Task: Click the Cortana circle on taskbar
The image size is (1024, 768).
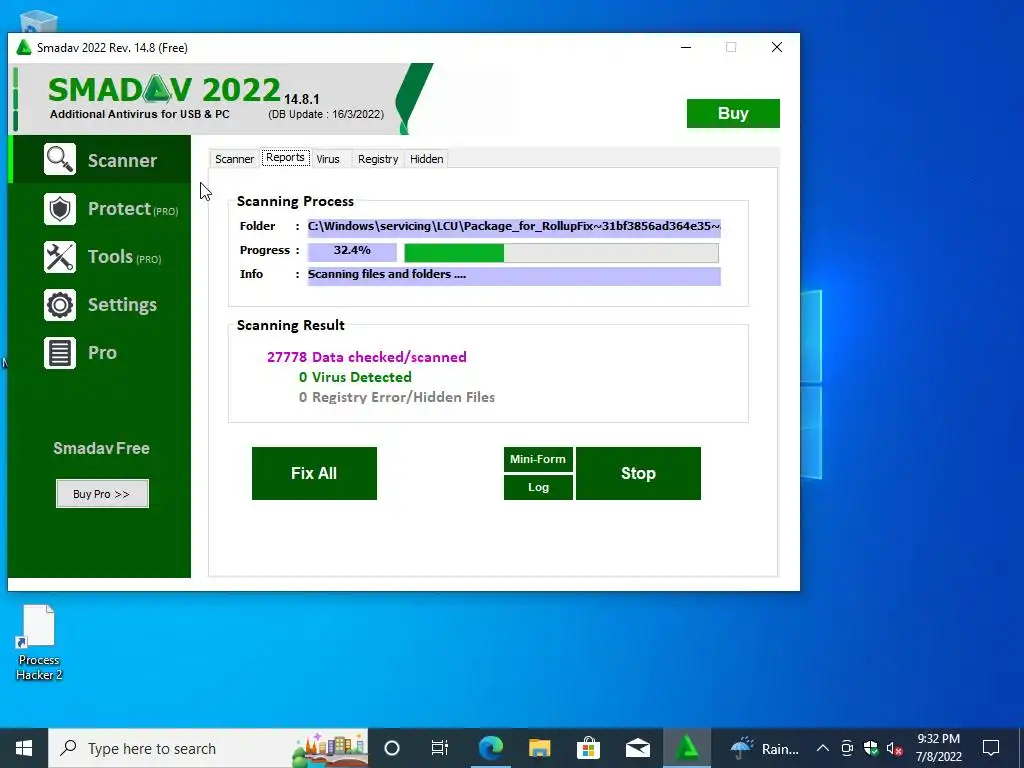Action: point(392,748)
